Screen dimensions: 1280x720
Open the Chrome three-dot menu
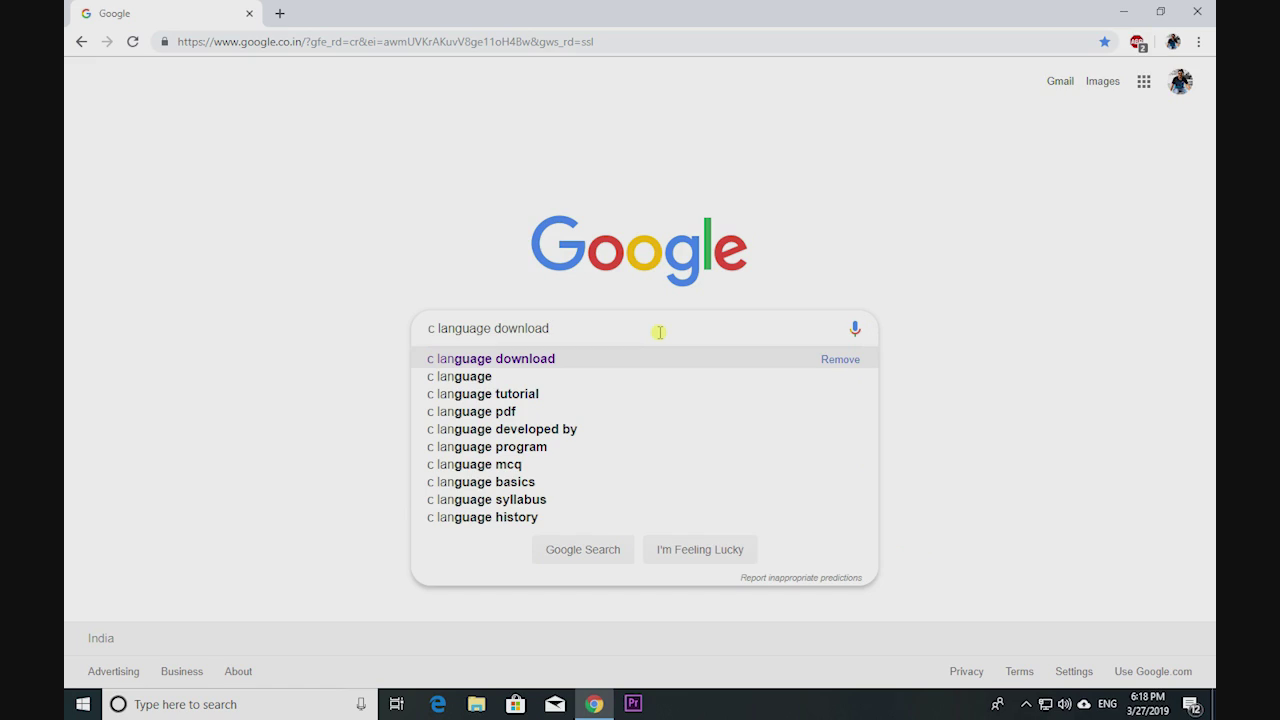pos(1198,42)
